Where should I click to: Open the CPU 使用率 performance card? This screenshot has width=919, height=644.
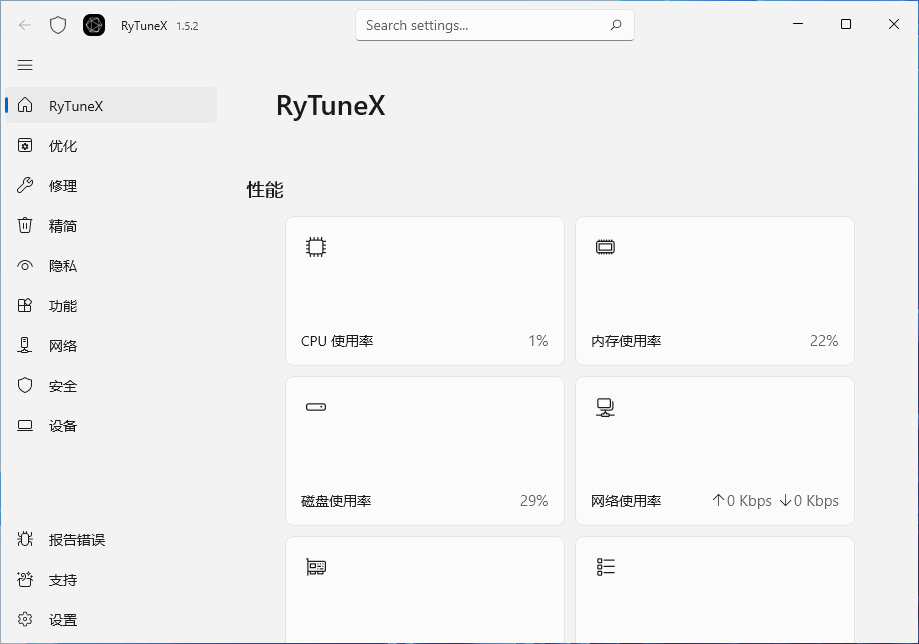pos(424,290)
